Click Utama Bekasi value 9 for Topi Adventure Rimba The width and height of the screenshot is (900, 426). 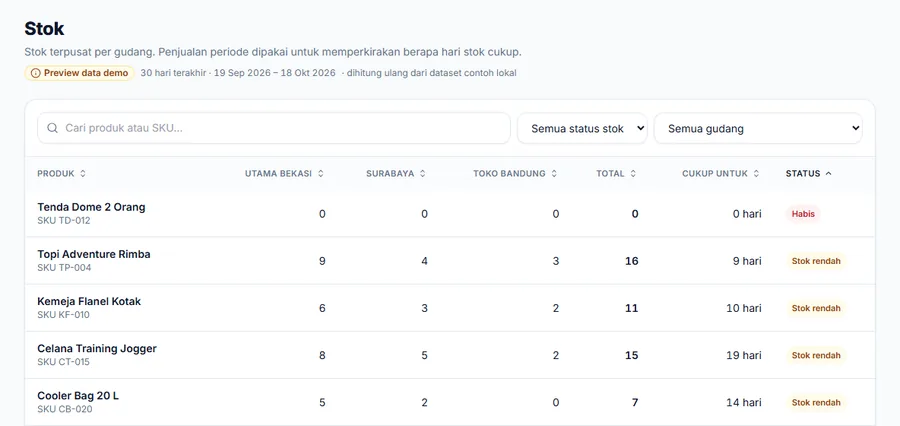(322, 261)
